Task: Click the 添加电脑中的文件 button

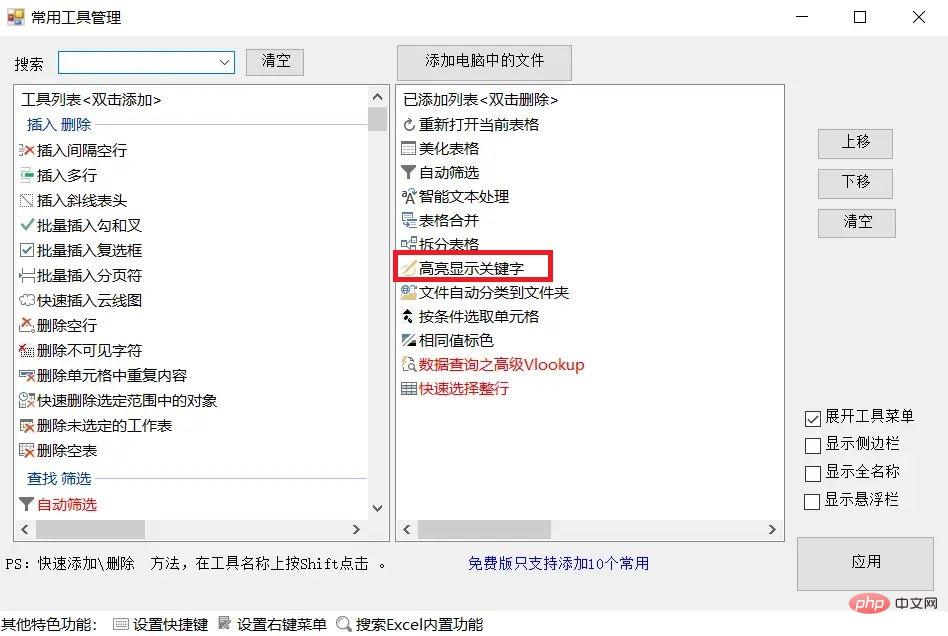Action: (x=484, y=62)
